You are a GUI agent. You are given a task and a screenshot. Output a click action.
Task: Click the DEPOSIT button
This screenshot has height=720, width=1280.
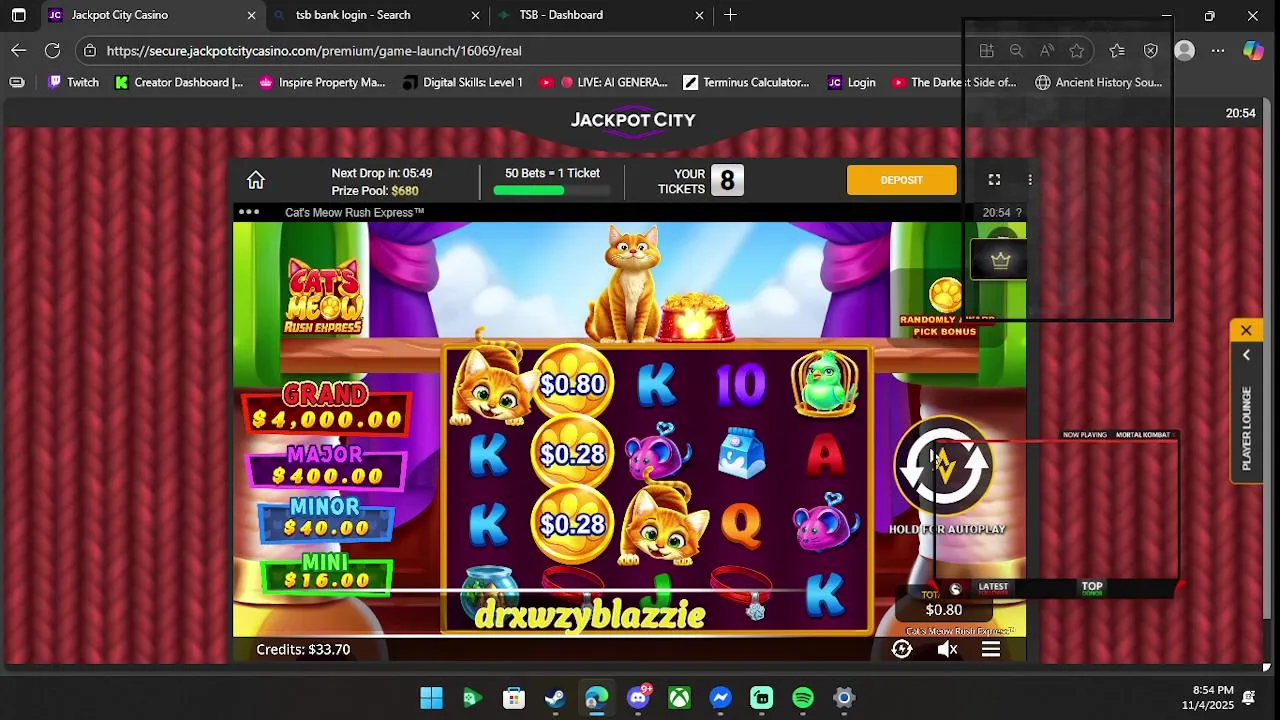pyautogui.click(x=902, y=180)
